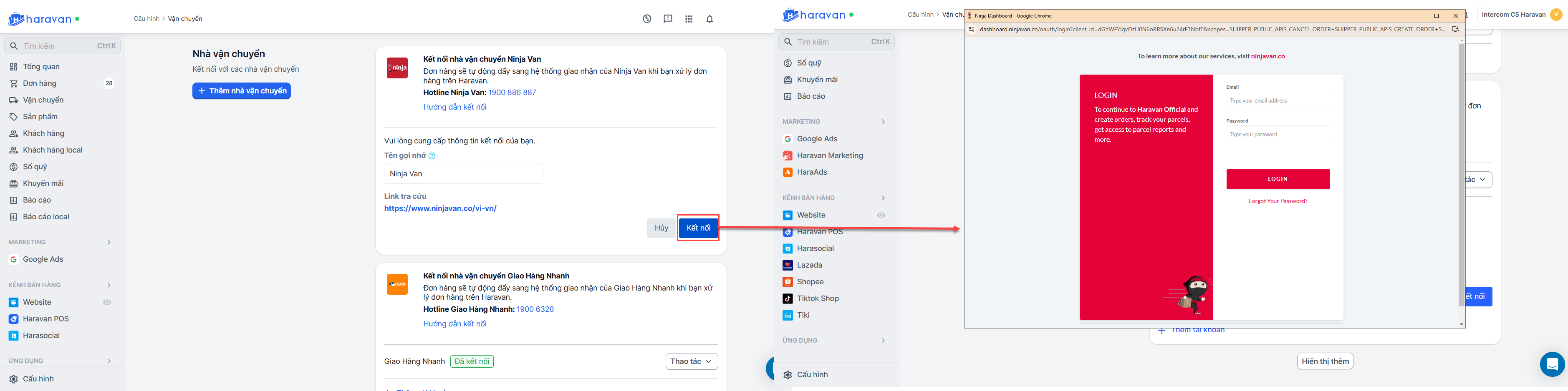Image resolution: width=1568 pixels, height=391 pixels.
Task: Click the Báo cáo local chart icon
Action: pyautogui.click(x=13, y=217)
